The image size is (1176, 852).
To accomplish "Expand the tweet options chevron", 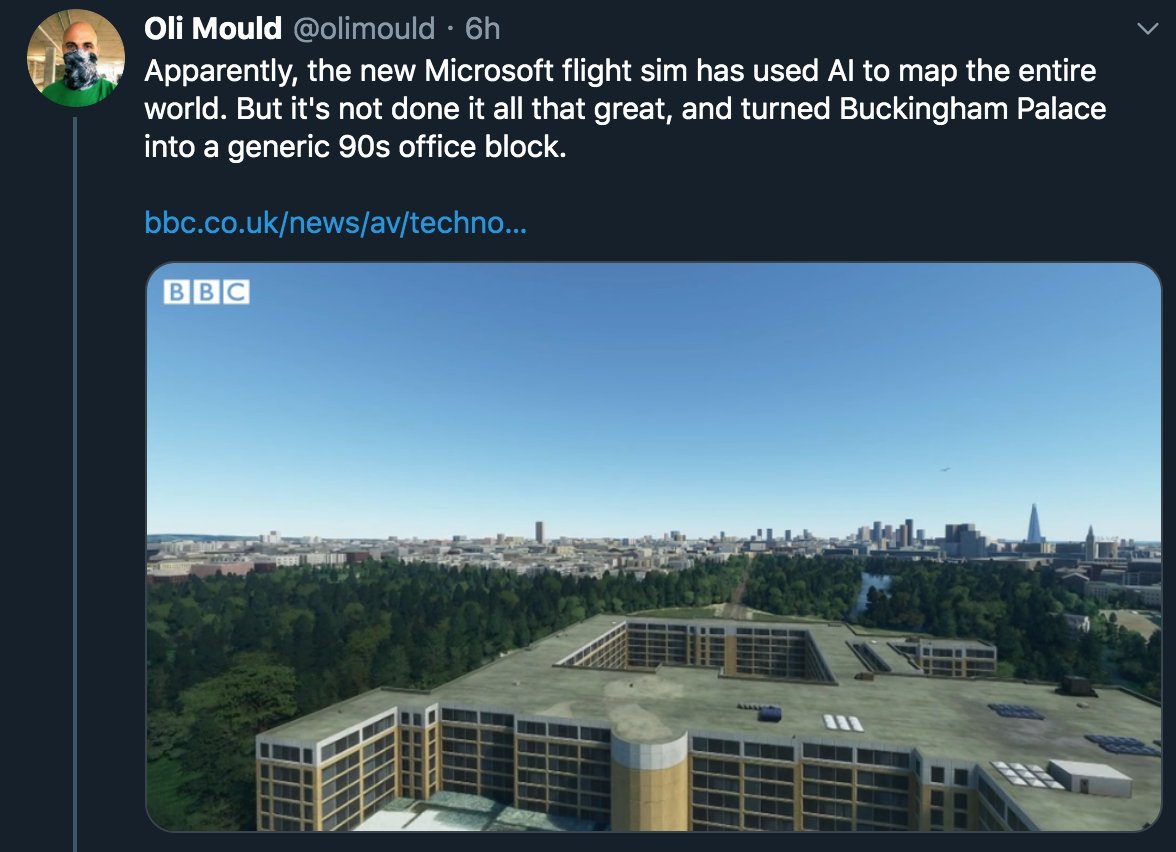I will (x=1148, y=29).
